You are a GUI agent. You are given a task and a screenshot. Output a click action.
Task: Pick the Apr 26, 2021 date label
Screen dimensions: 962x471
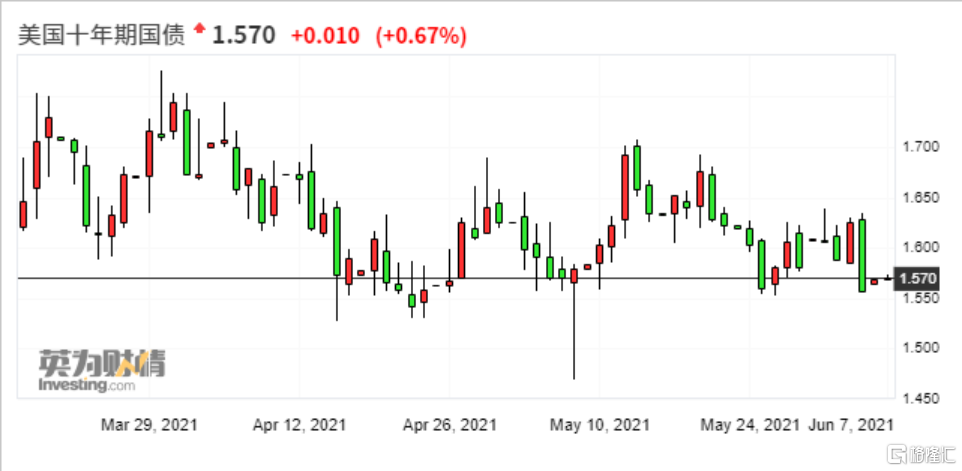449,425
